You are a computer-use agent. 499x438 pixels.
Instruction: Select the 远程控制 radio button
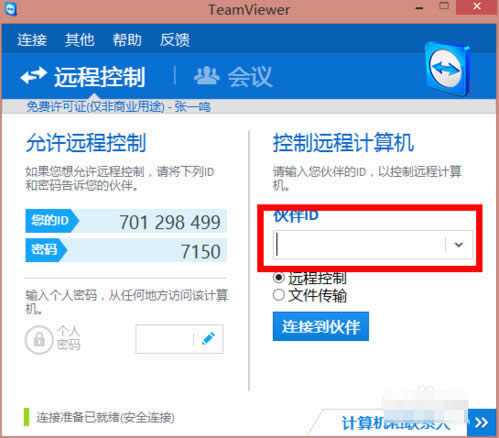point(278,277)
